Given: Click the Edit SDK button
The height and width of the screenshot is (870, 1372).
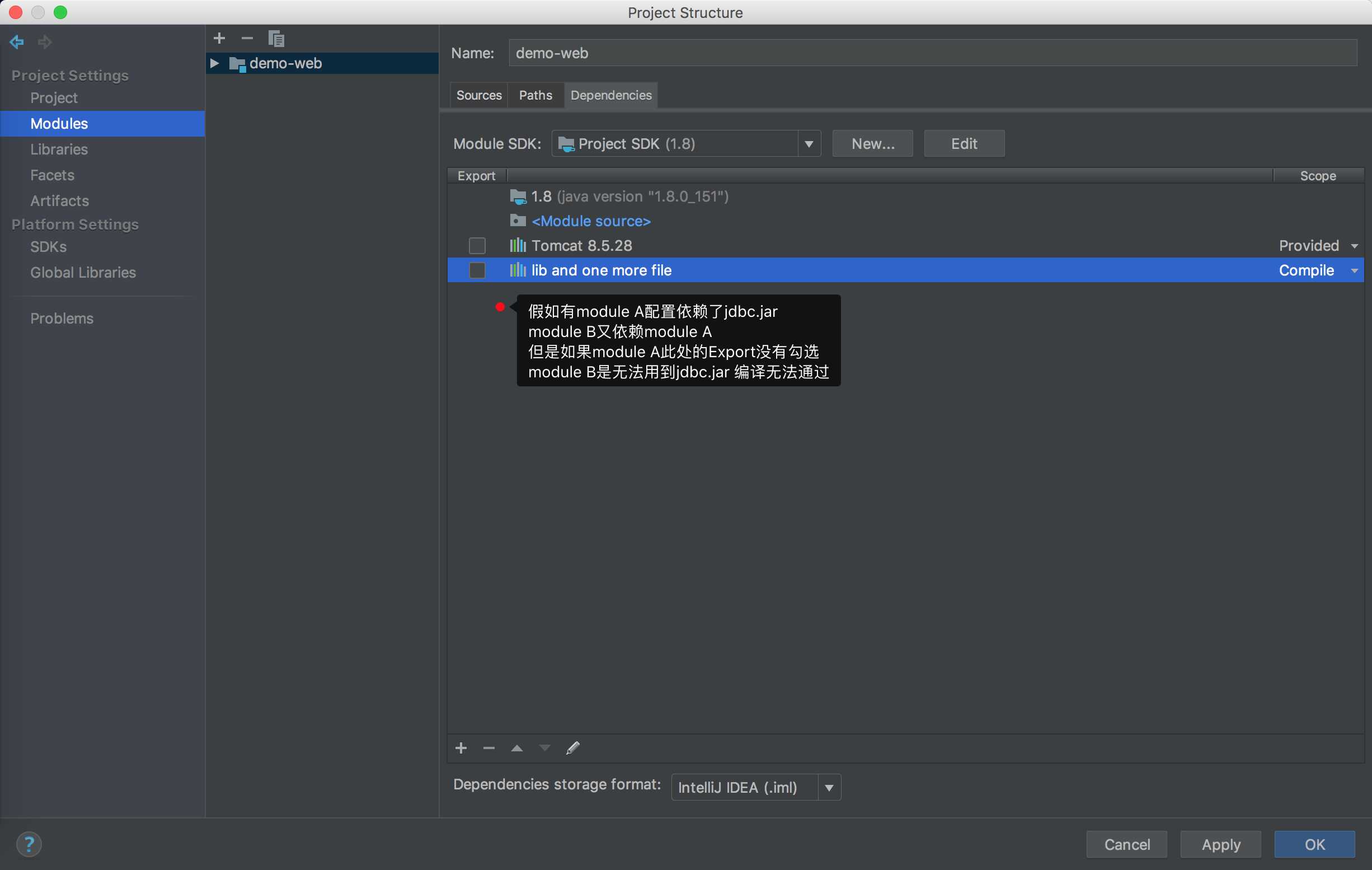Looking at the screenshot, I should 964,144.
